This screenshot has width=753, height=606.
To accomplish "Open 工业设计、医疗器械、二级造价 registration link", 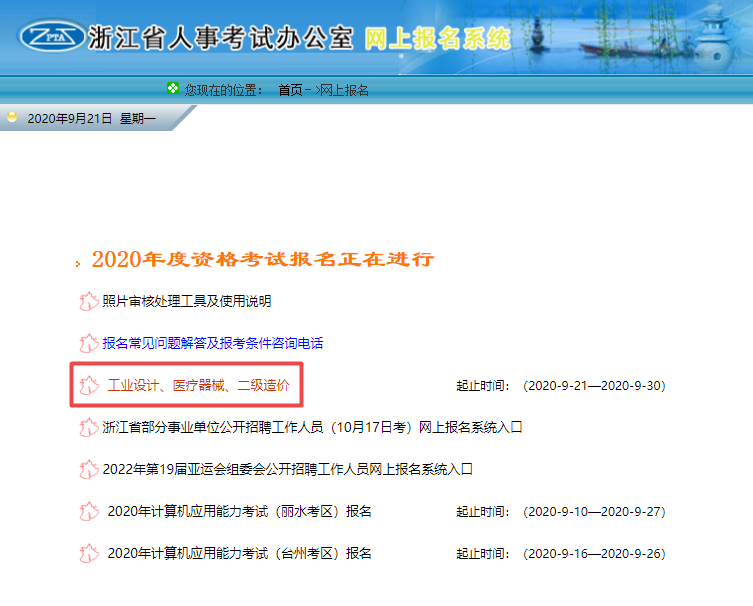I will (198, 385).
